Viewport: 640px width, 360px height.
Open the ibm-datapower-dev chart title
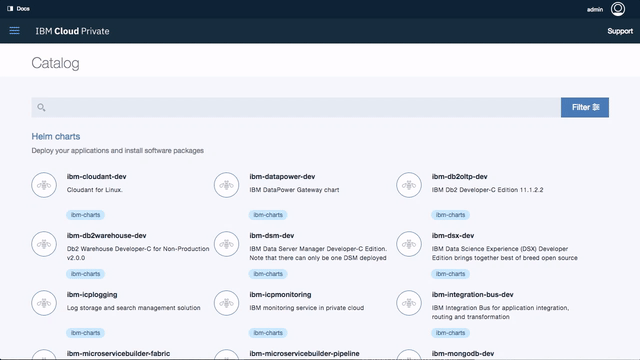(282, 177)
